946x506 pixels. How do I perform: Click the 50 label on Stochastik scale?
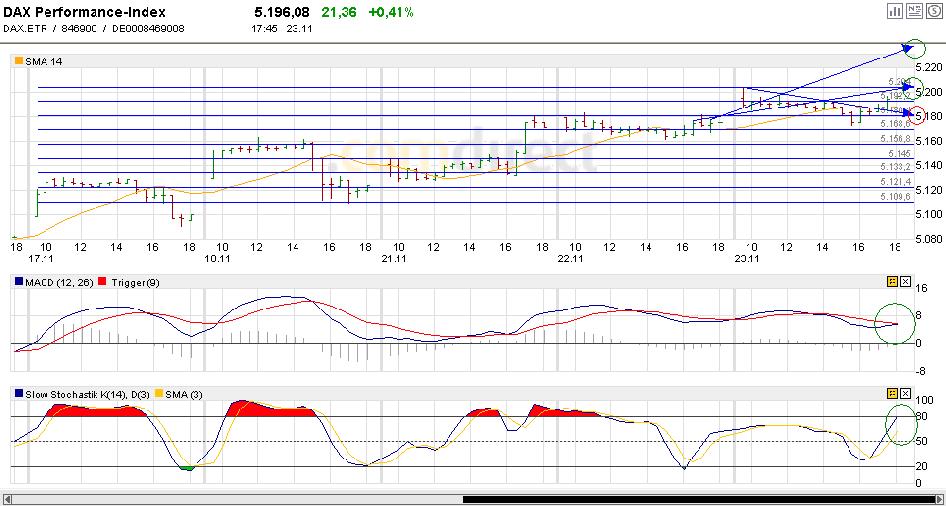click(921, 442)
